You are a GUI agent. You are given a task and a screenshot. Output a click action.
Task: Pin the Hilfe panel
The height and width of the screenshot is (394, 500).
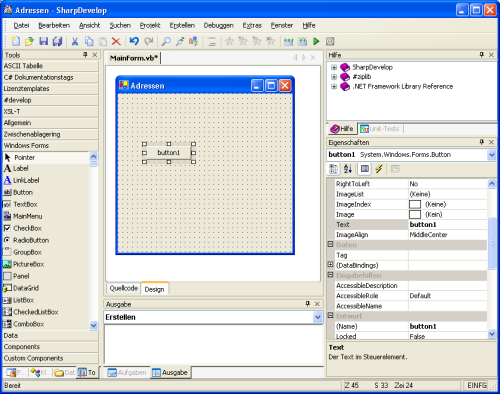(x=481, y=55)
